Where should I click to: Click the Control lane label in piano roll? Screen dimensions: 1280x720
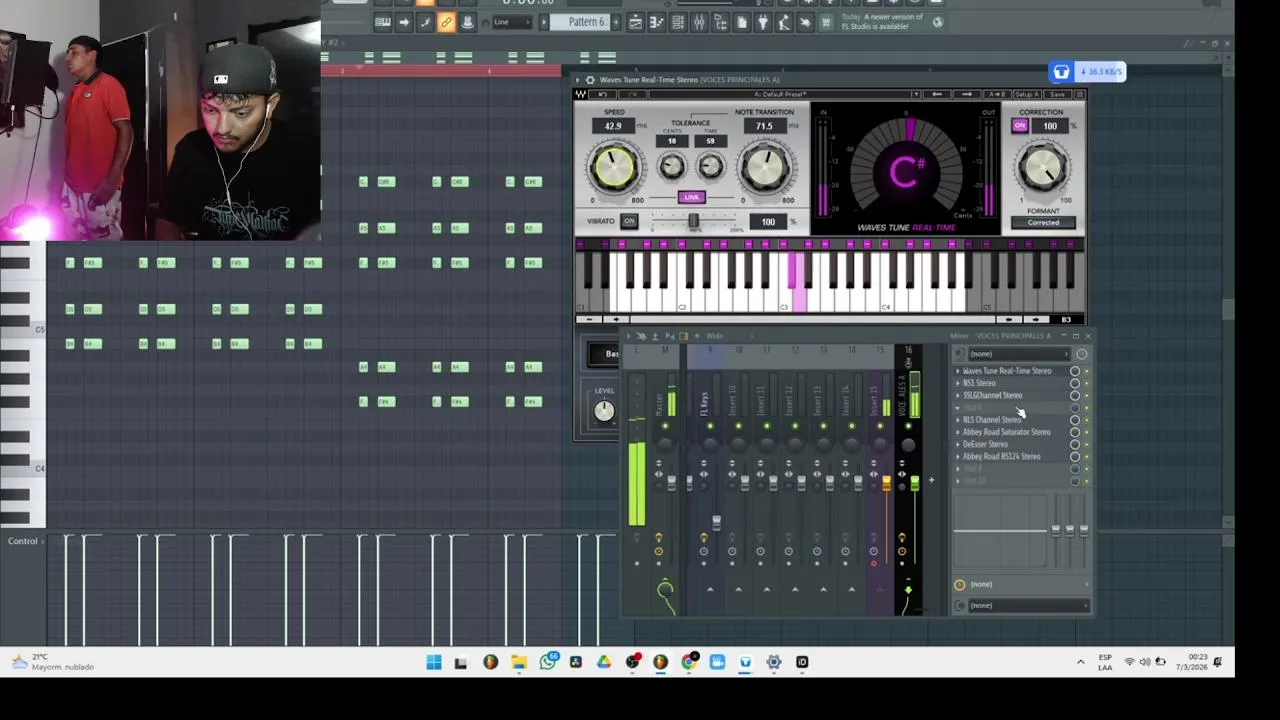tap(22, 541)
